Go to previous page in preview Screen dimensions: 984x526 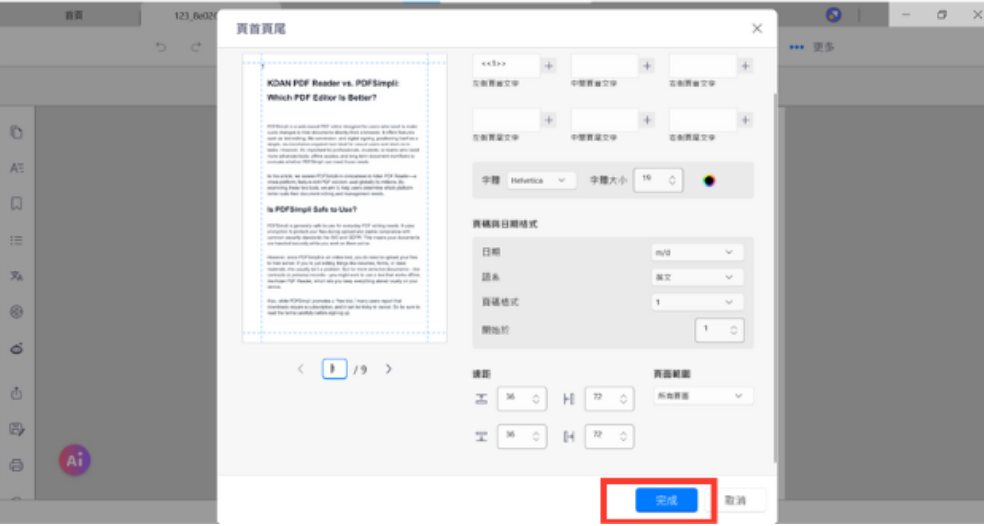(x=301, y=369)
